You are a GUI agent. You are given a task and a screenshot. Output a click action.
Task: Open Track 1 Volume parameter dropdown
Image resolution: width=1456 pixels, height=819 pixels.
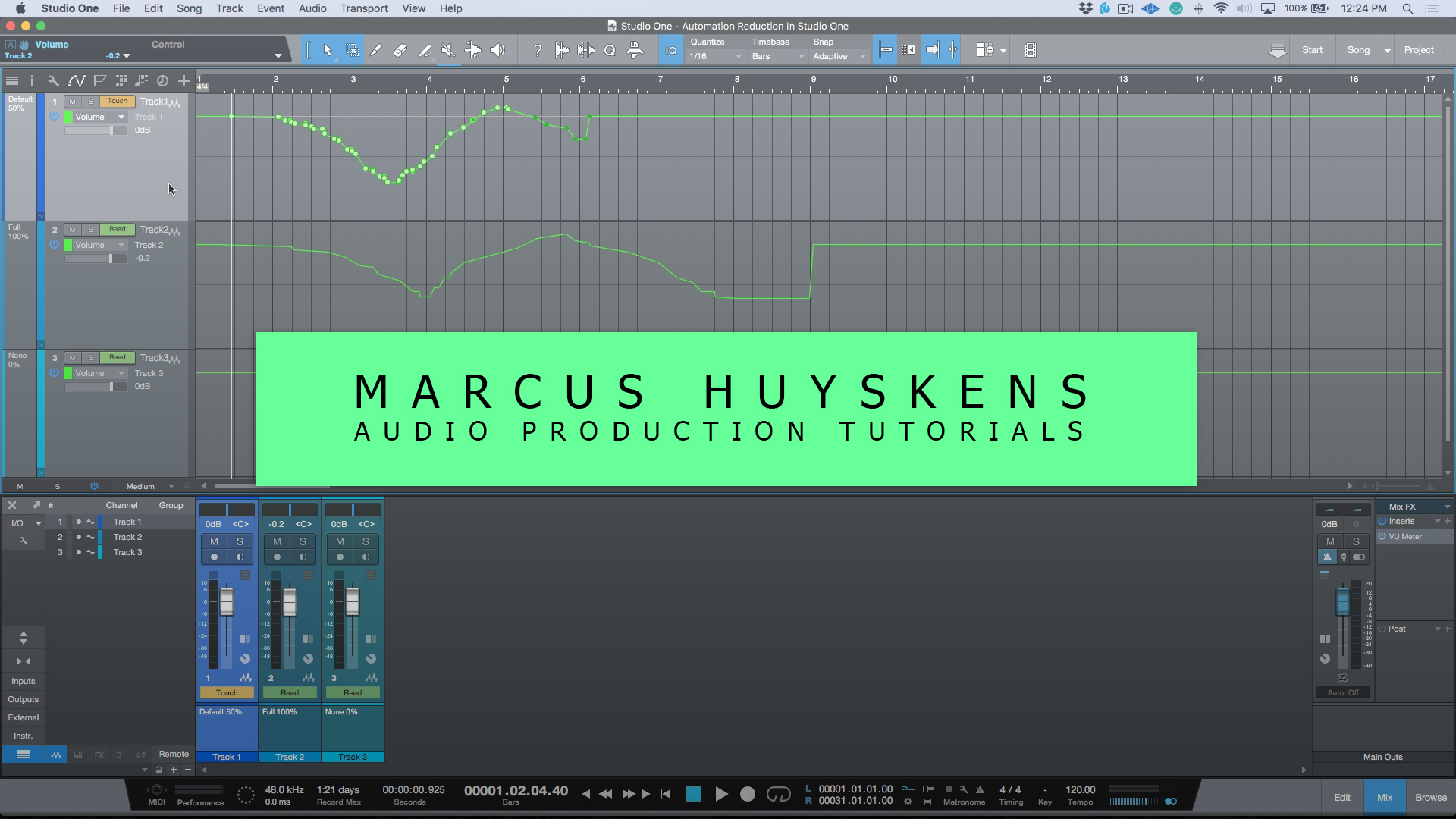tap(99, 118)
